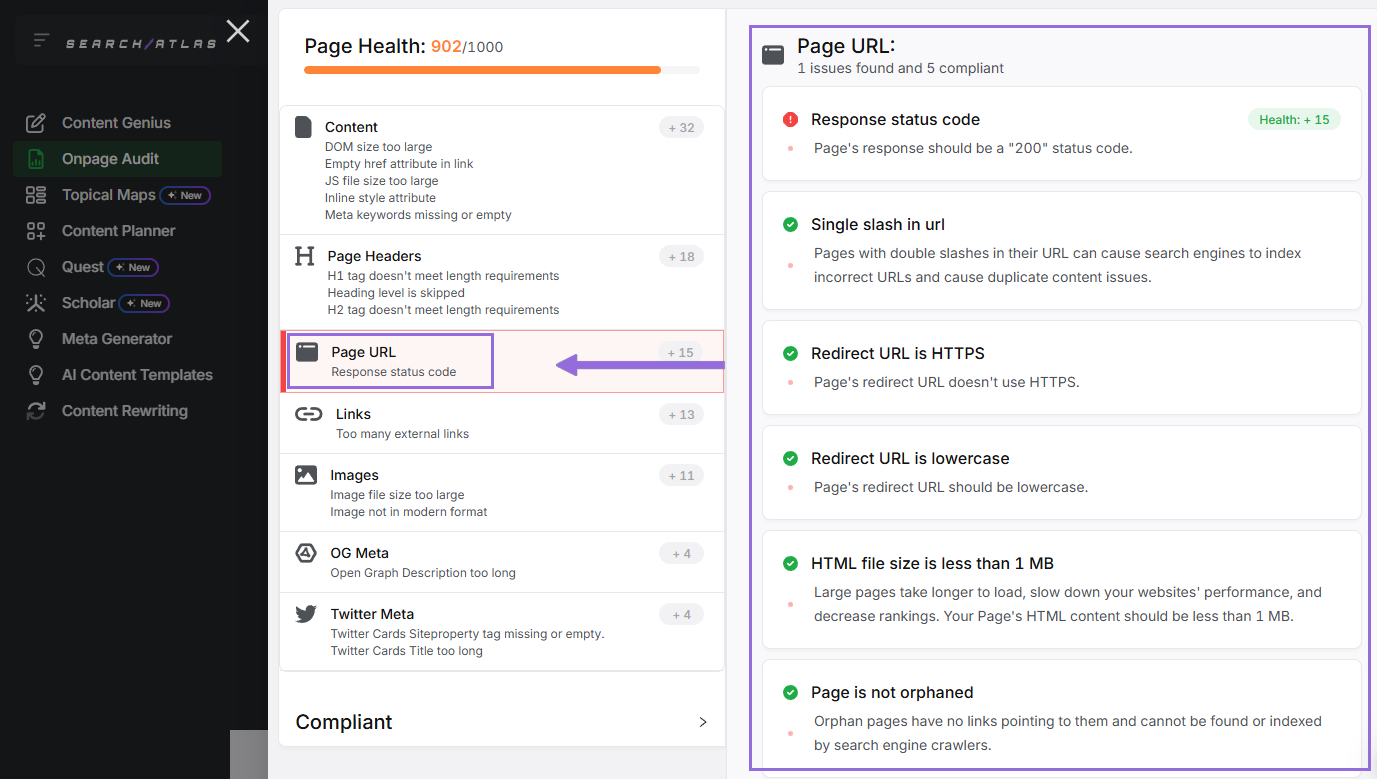Click the Images panel icon
Screen dimensions: 1377x779
[x=304, y=474]
